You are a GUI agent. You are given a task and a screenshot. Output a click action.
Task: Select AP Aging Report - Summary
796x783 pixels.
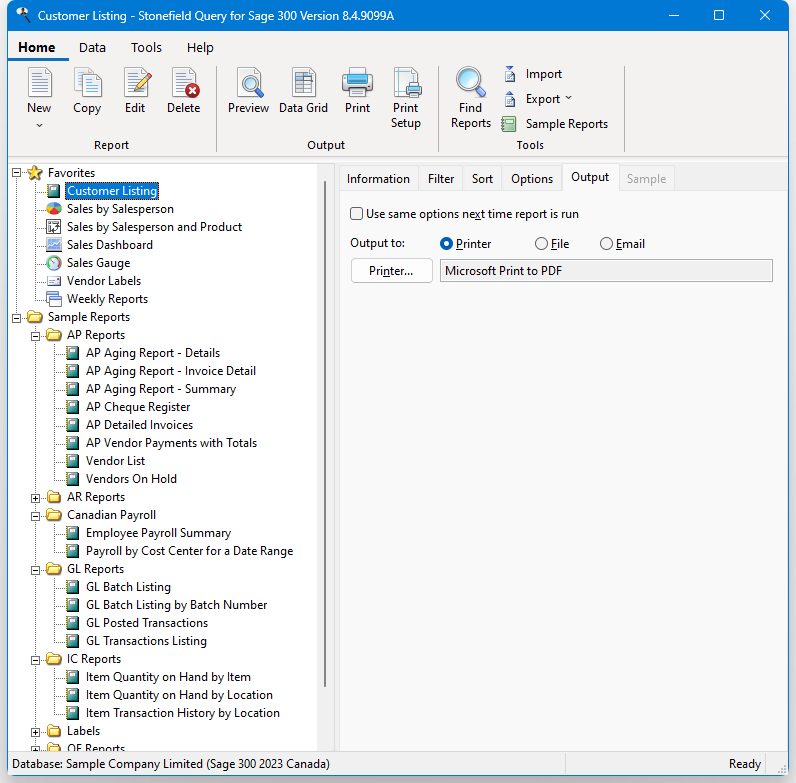pyautogui.click(x=161, y=389)
